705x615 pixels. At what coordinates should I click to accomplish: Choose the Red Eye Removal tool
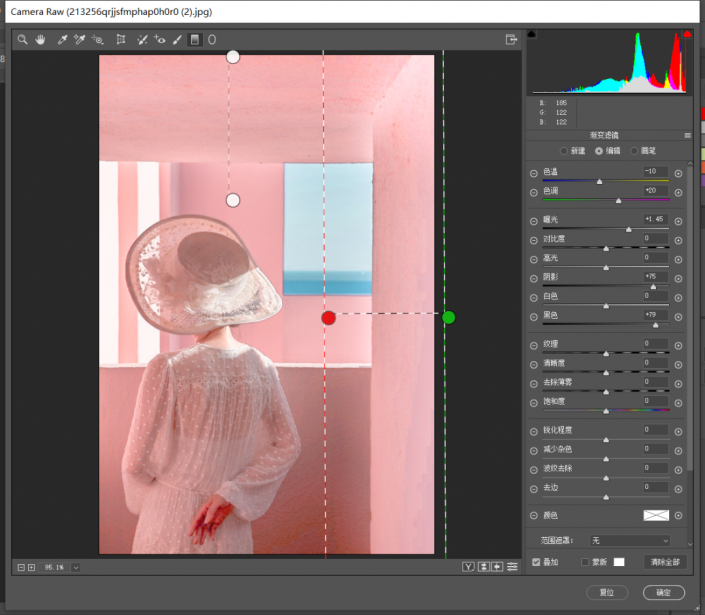pos(160,40)
